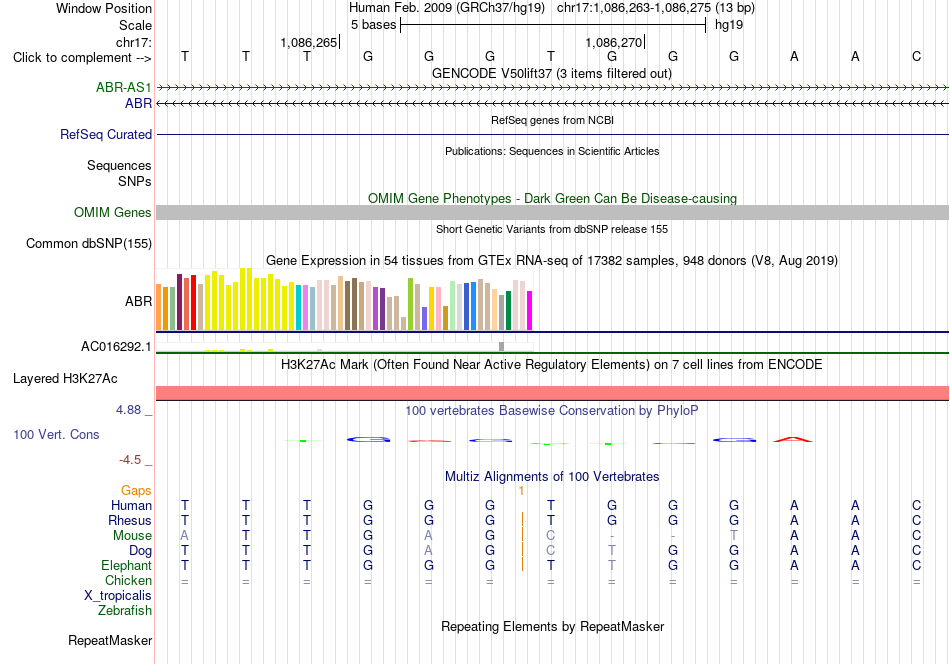Select the Zebrafish alignment row label

pos(125,610)
